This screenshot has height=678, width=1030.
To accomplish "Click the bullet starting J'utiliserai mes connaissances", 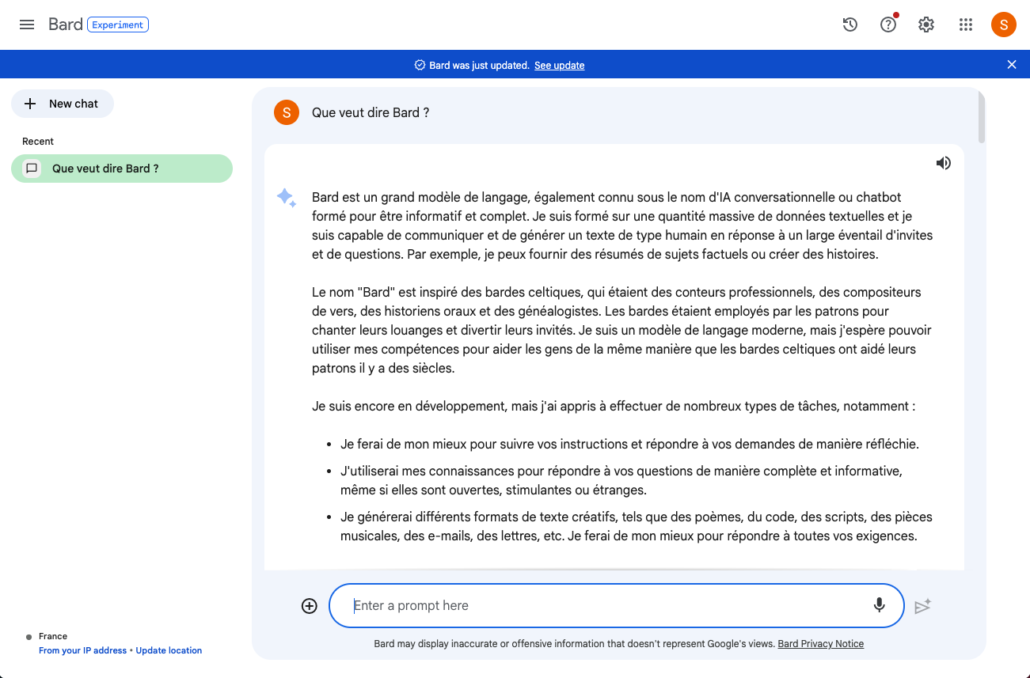I will point(621,480).
